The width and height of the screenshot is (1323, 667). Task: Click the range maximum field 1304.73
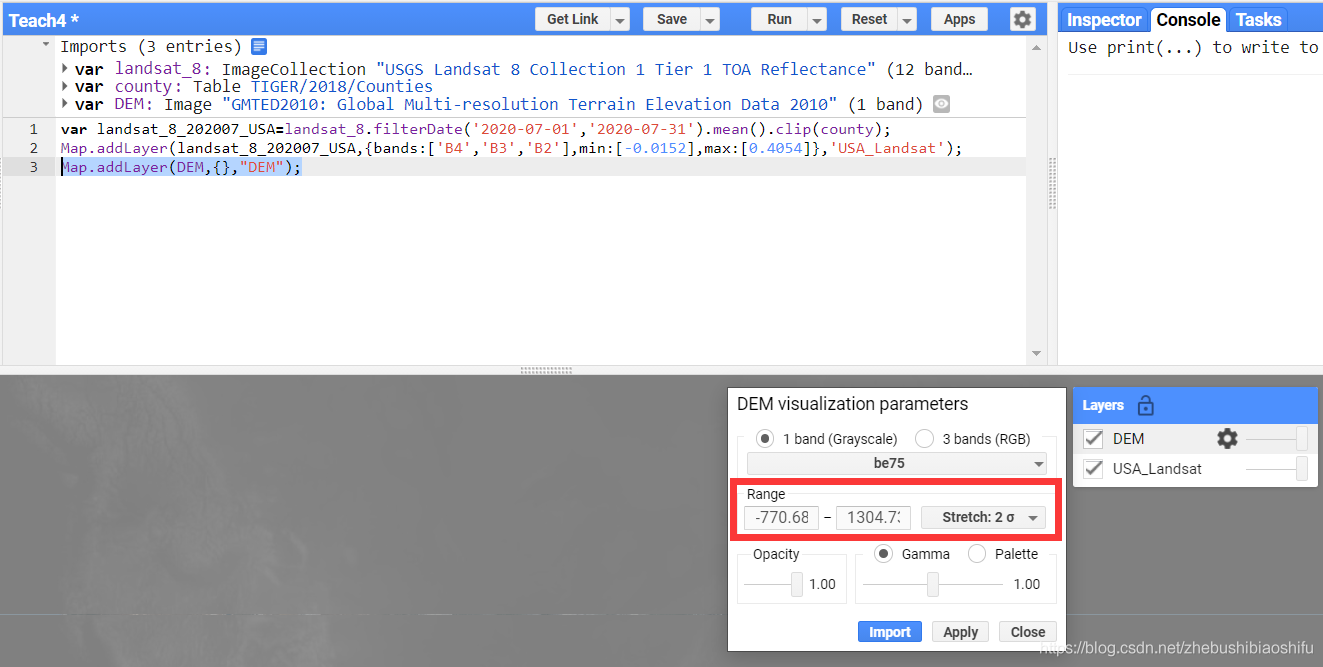tap(873, 517)
